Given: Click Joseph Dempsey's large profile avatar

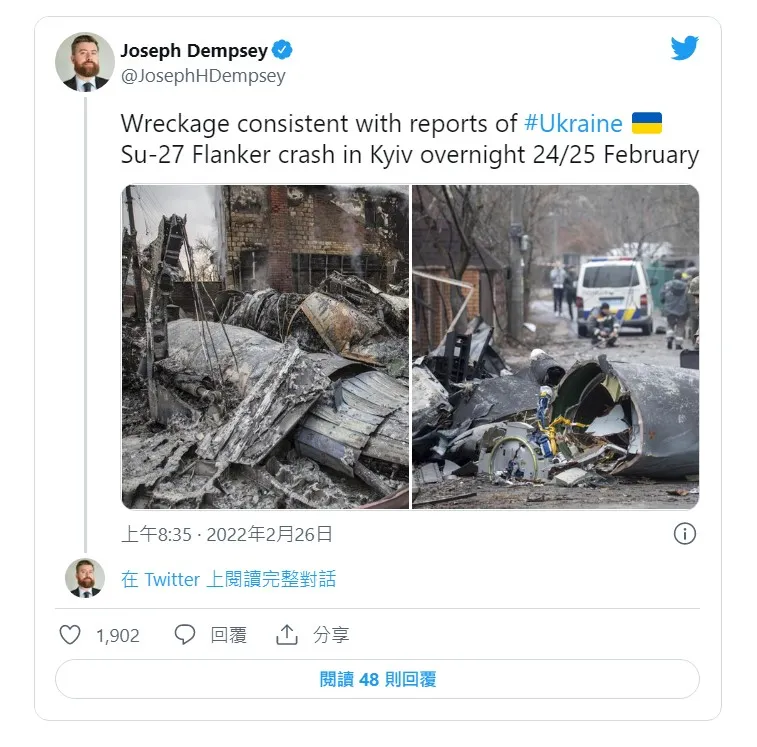Looking at the screenshot, I should [85, 62].
